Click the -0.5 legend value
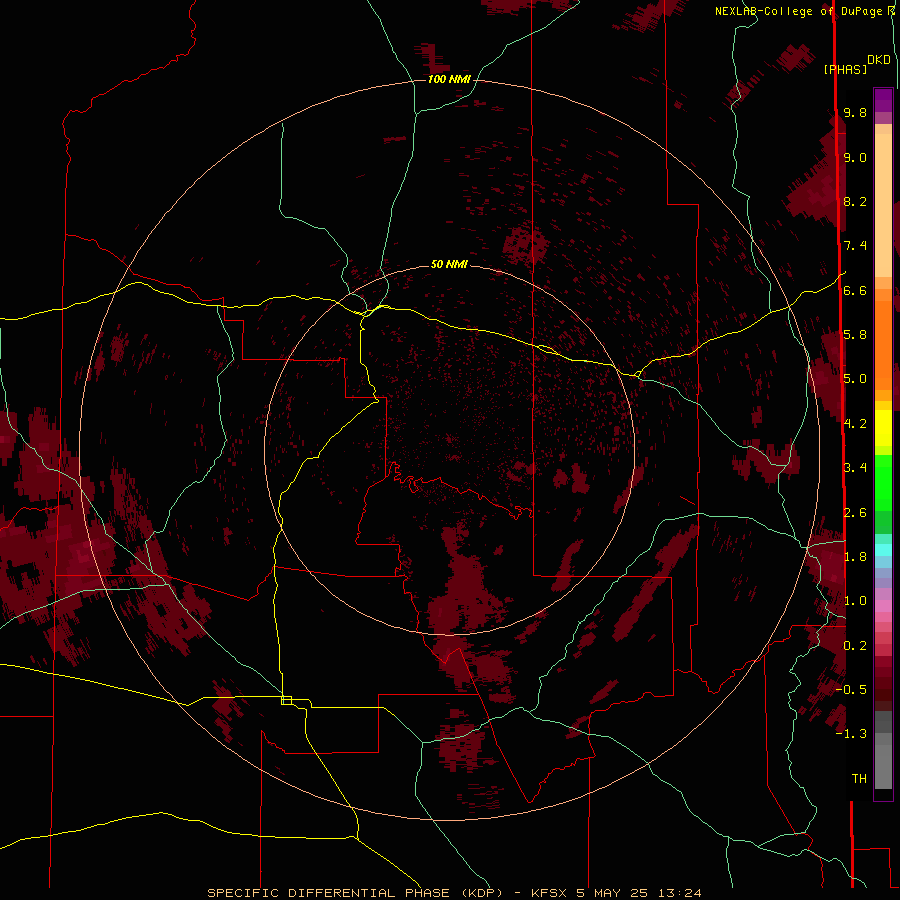The image size is (900, 900). [851, 689]
